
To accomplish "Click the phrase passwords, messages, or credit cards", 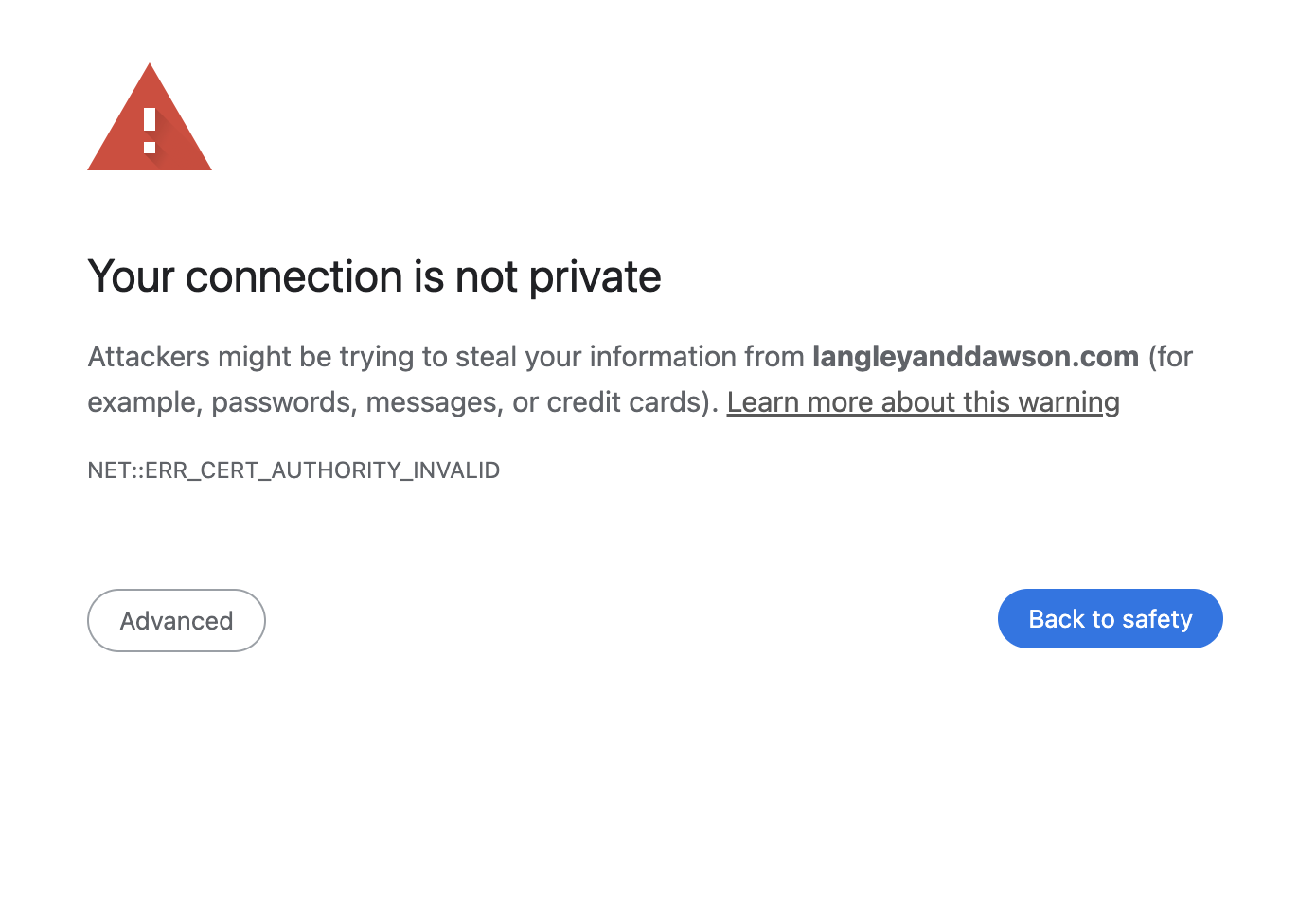I will pos(454,401).
